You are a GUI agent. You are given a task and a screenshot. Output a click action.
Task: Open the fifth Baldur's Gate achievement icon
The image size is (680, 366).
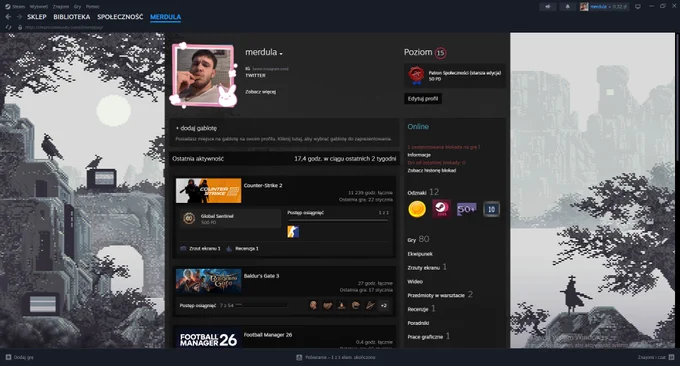[369, 305]
